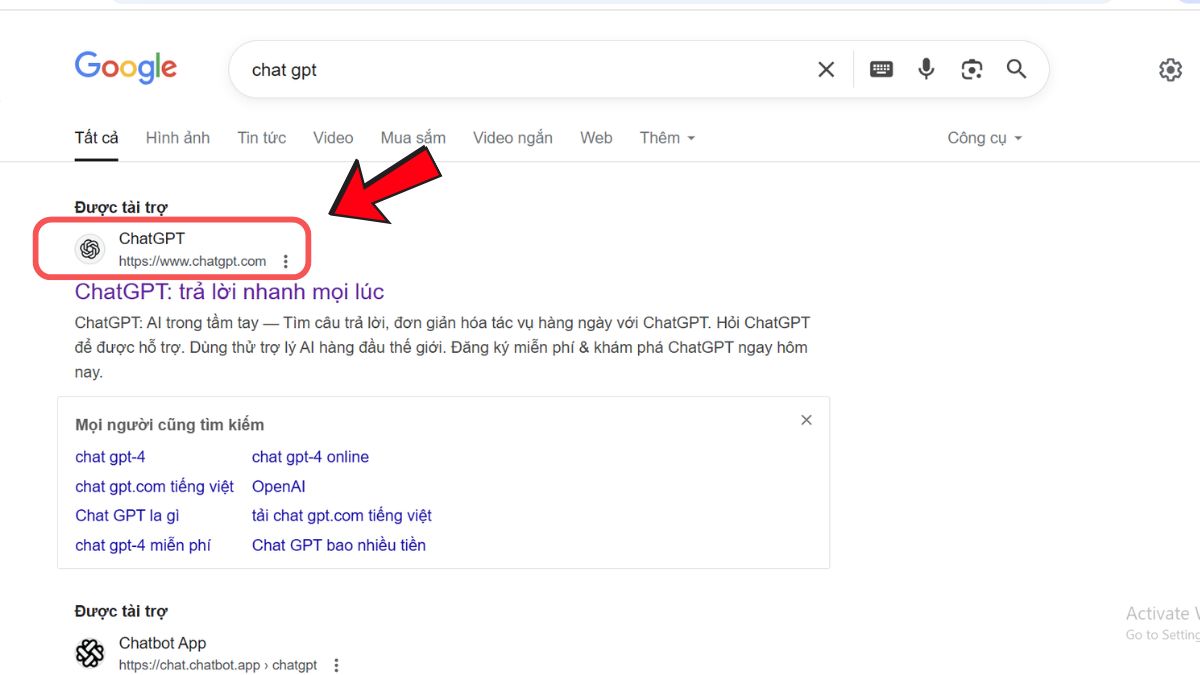Open the on-screen keyboard input tool

[x=881, y=69]
